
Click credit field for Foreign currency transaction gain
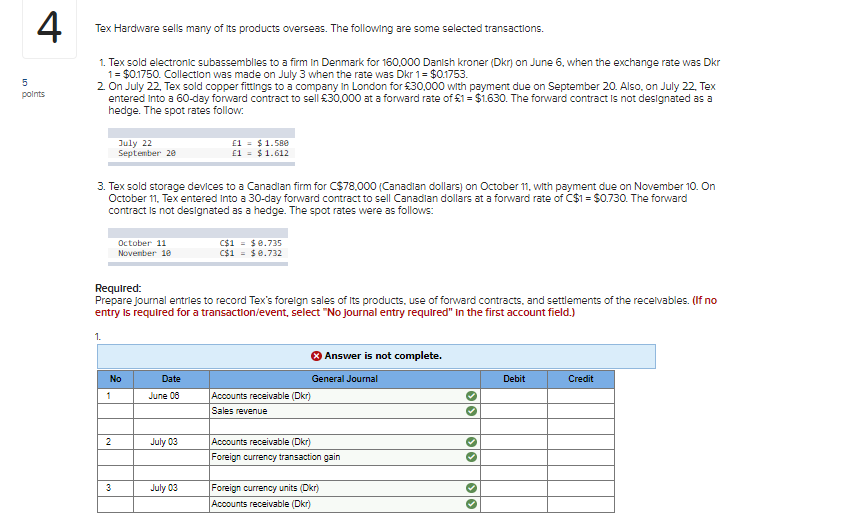pos(581,458)
